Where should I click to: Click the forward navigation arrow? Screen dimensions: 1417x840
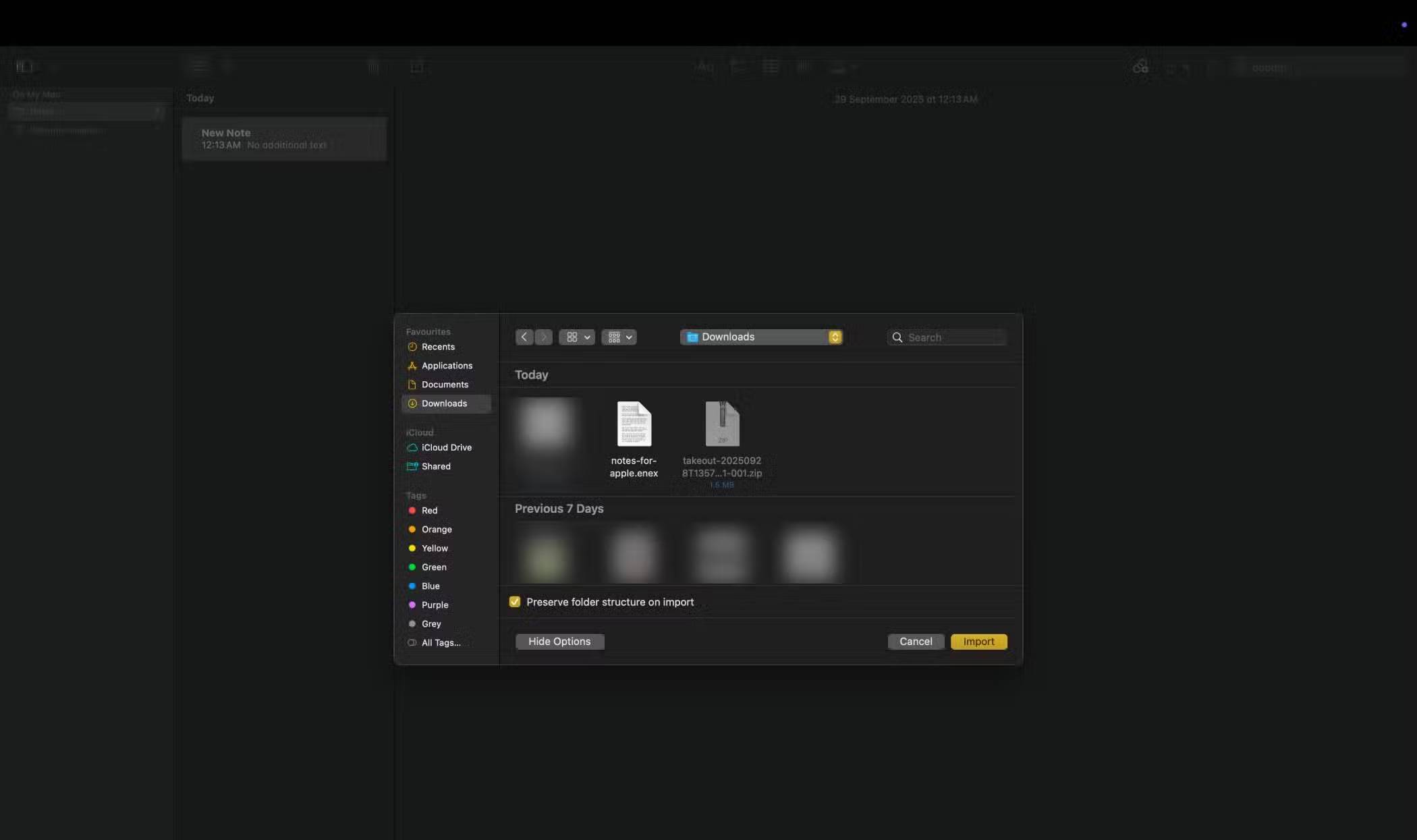pyautogui.click(x=544, y=337)
